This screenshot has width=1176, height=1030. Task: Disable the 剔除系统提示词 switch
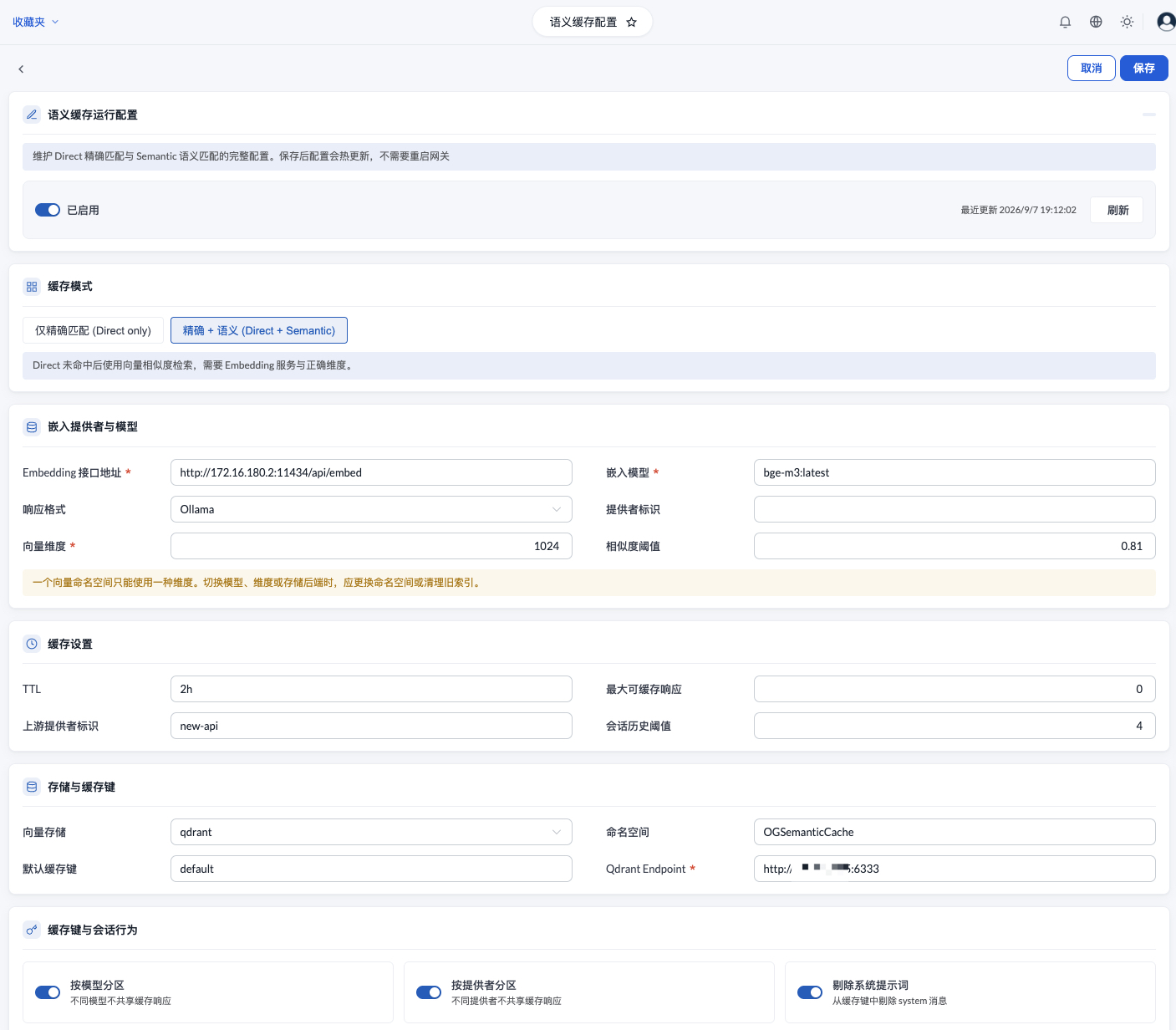pyautogui.click(x=810, y=992)
